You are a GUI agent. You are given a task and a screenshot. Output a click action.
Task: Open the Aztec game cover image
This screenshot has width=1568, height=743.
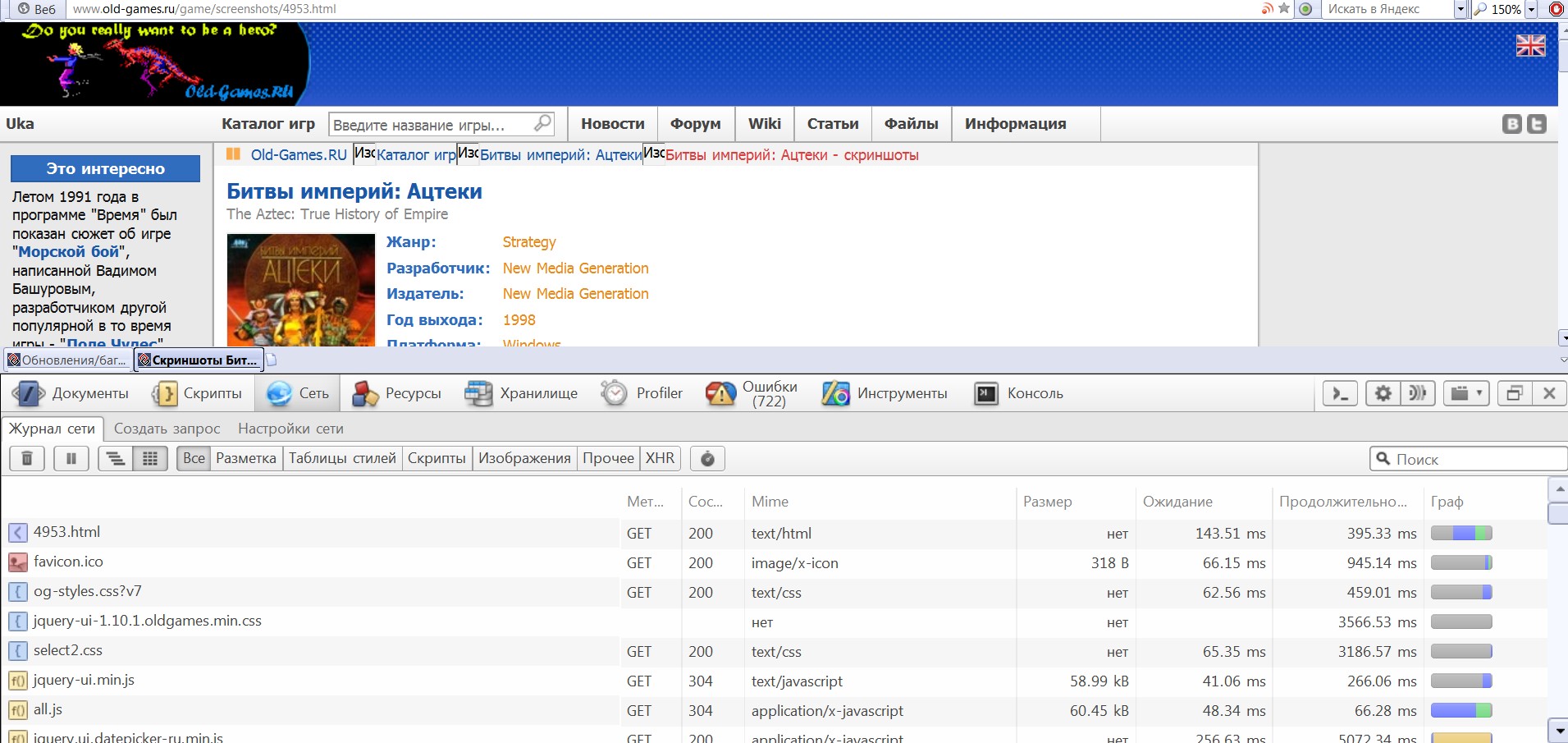[301, 290]
